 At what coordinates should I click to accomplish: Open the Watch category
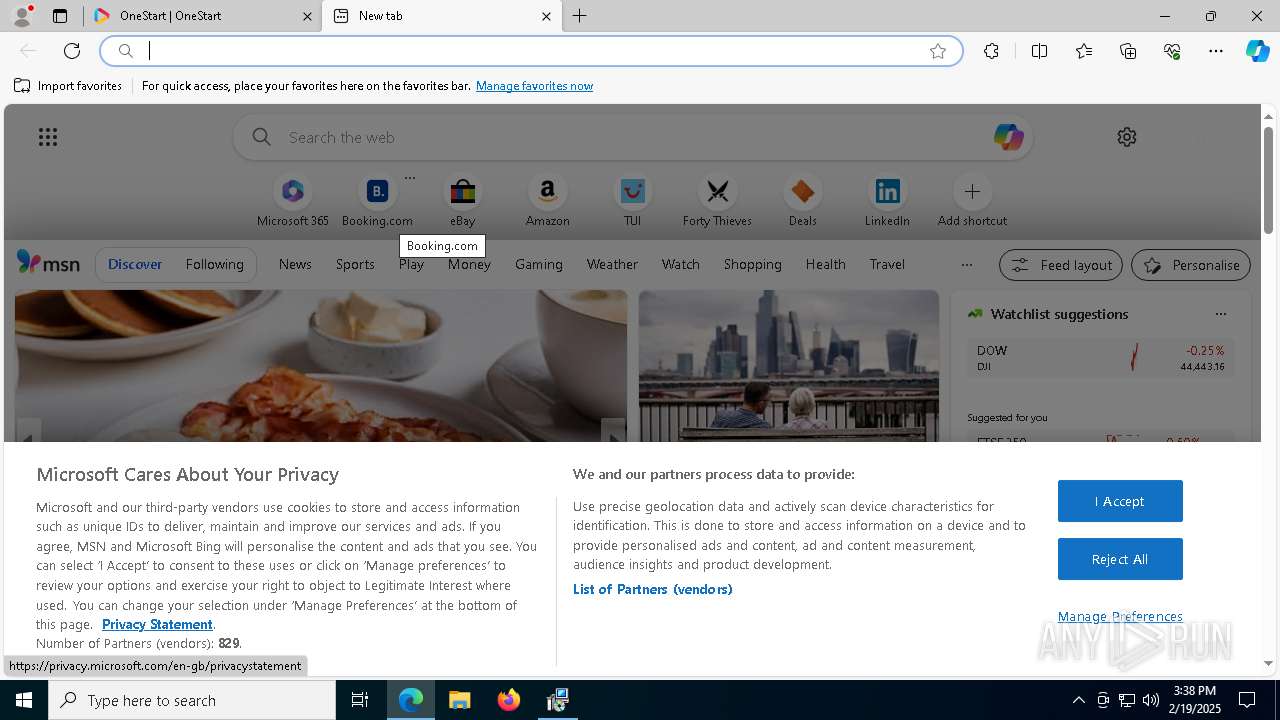681,264
